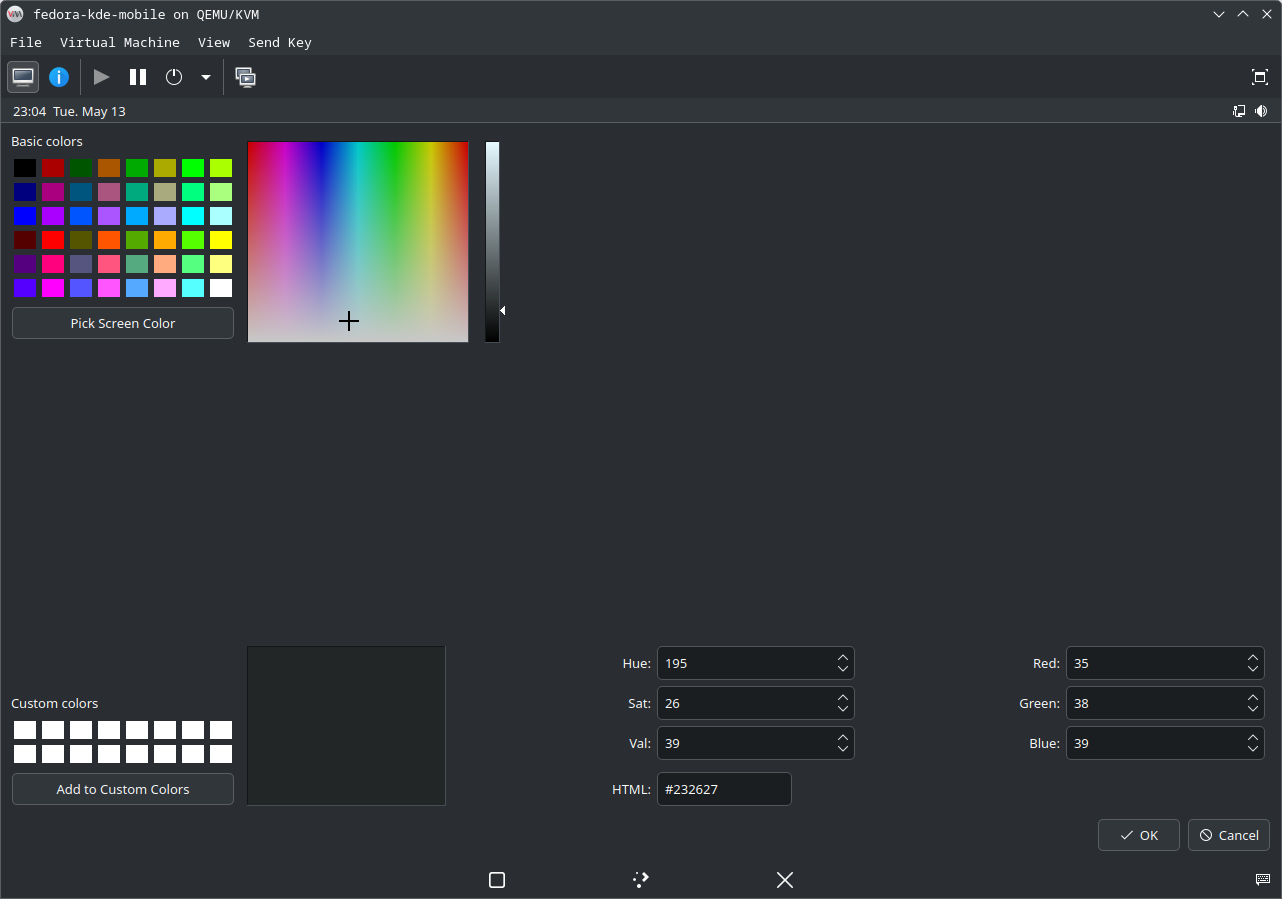Cancel the color dialog
This screenshot has height=899, width=1282.
coord(1229,835)
